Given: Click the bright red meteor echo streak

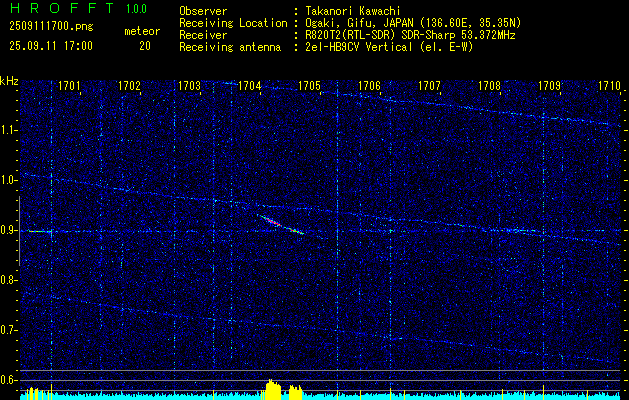Looking at the screenshot, I should tap(281, 225).
